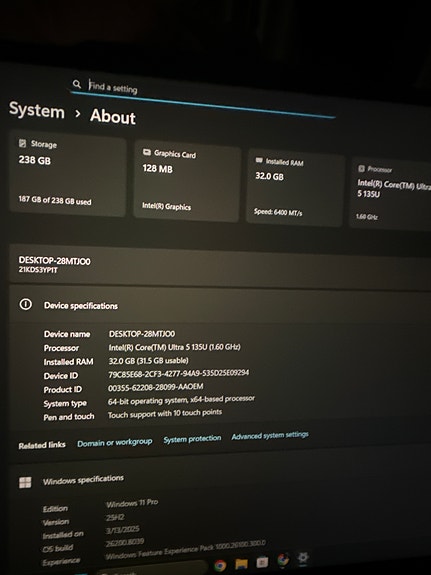Click the Installed RAM card icon
The width and height of the screenshot is (431, 575).
pyautogui.click(x=259, y=160)
